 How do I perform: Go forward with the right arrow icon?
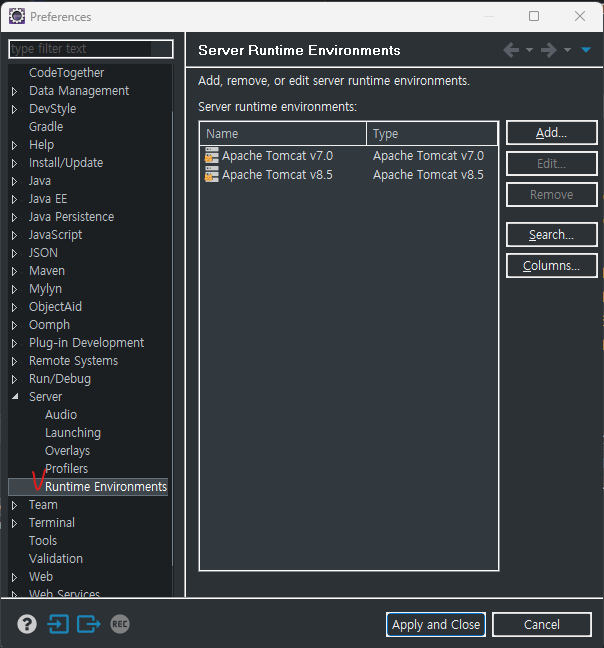pyautogui.click(x=549, y=50)
